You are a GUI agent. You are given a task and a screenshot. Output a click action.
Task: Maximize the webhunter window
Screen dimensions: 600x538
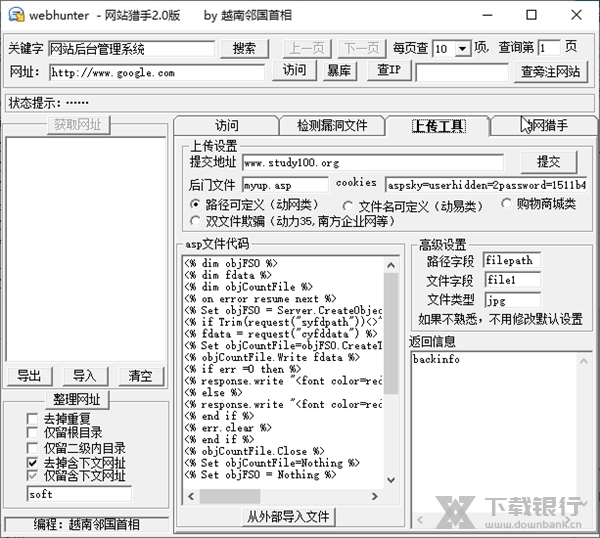coord(531,15)
